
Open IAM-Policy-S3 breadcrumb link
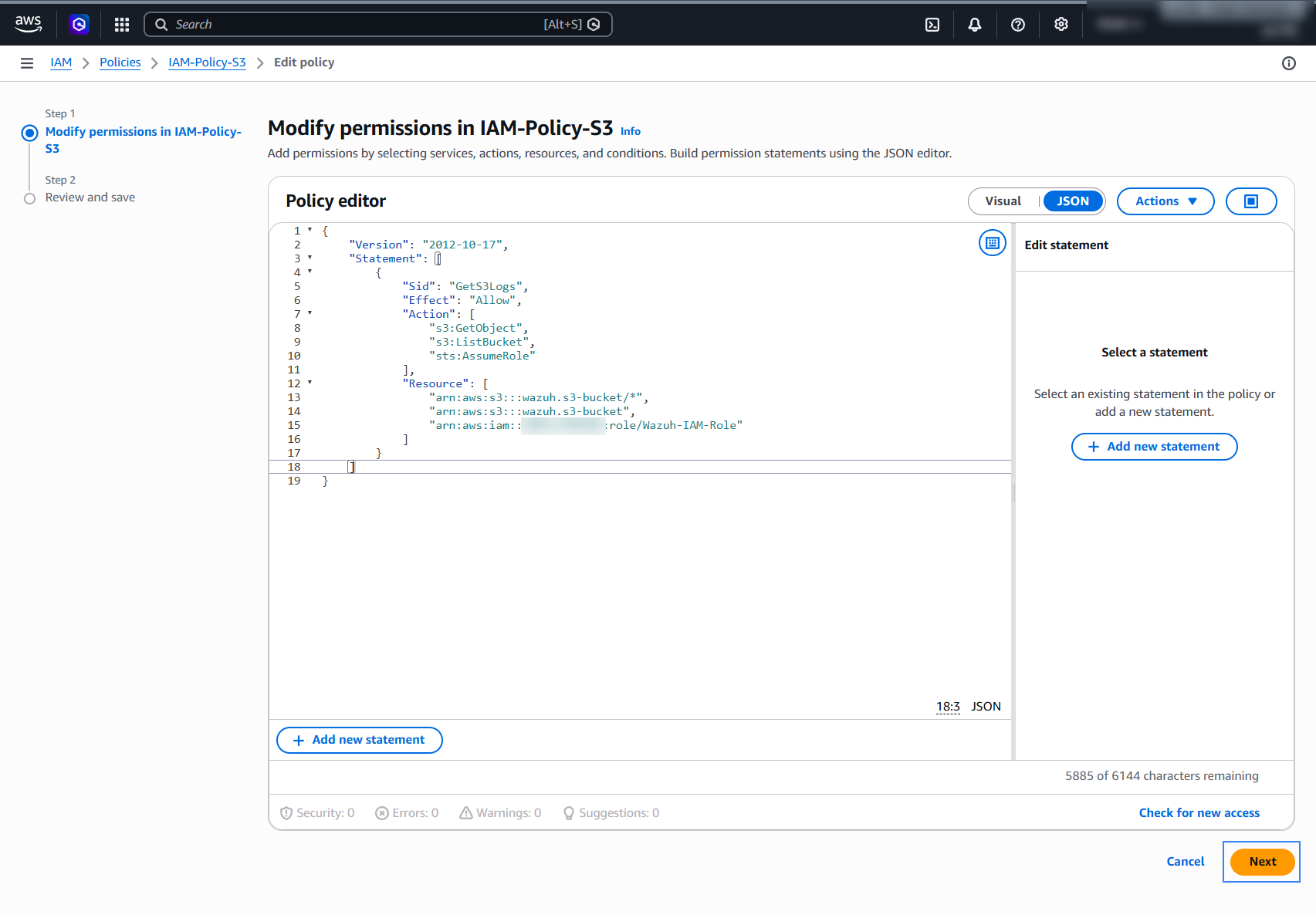pyautogui.click(x=207, y=62)
